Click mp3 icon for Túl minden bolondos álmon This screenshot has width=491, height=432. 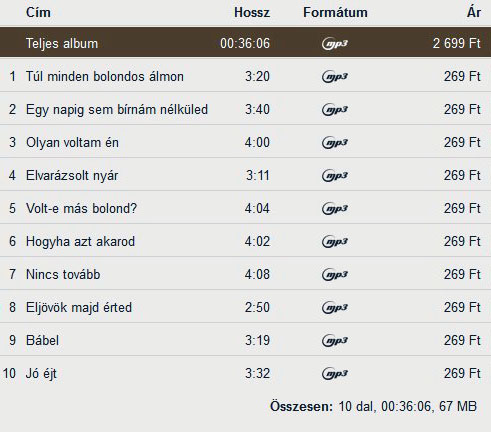click(335, 77)
